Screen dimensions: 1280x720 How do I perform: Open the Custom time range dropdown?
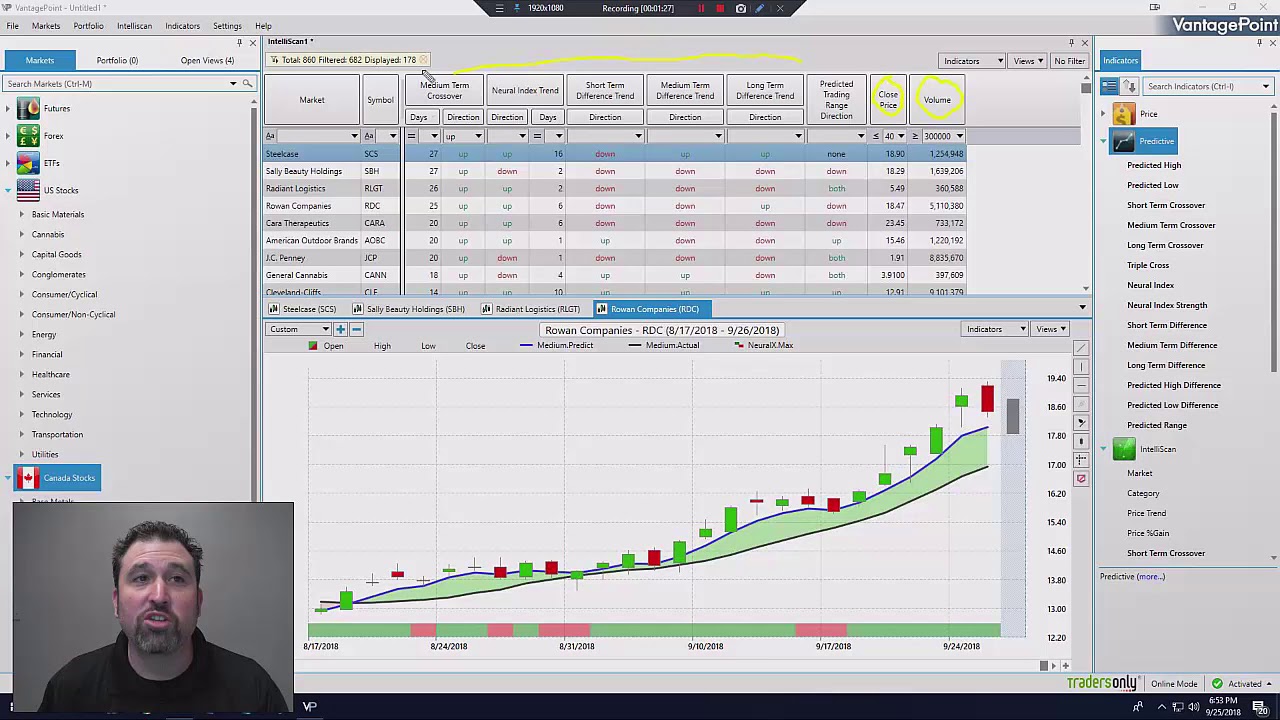[299, 329]
